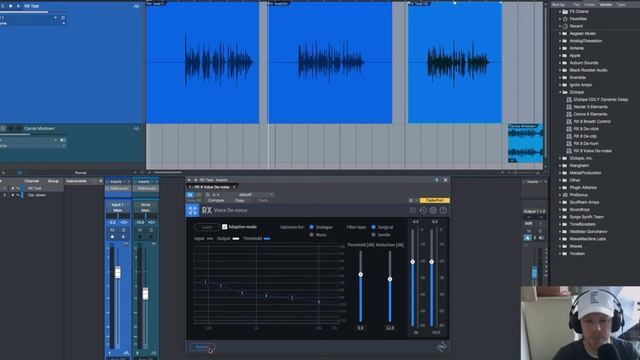
Task: Expand the Recent folder
Action: pyautogui.click(x=560, y=26)
